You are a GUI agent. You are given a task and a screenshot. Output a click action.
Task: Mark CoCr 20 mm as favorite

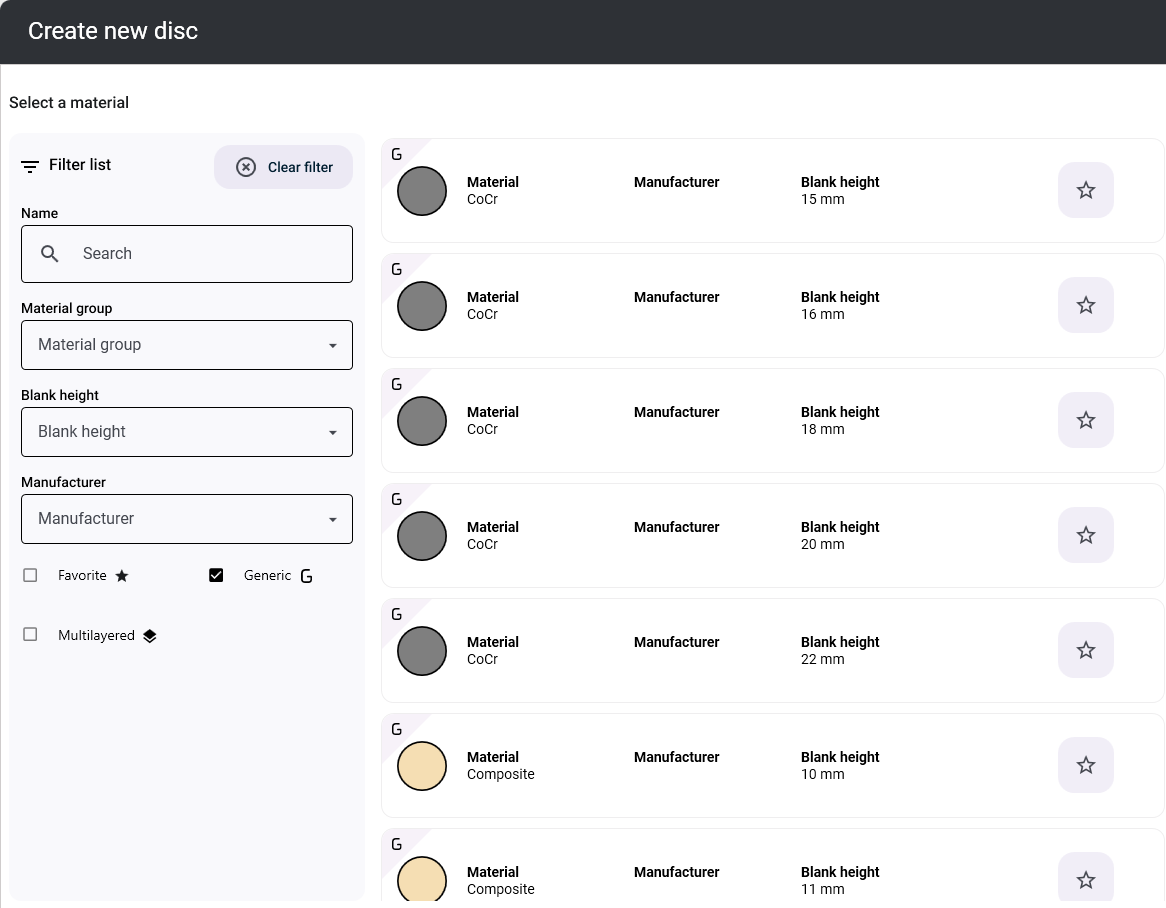(x=1085, y=535)
